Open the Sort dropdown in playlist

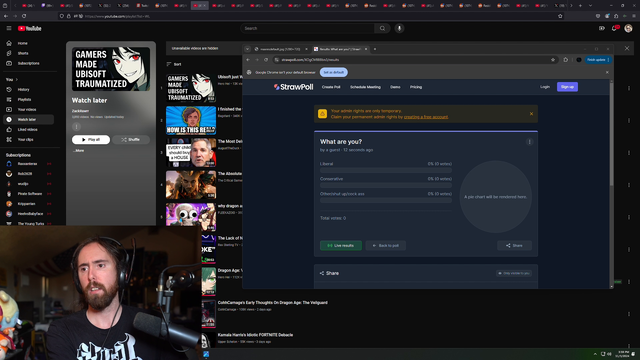pos(174,64)
